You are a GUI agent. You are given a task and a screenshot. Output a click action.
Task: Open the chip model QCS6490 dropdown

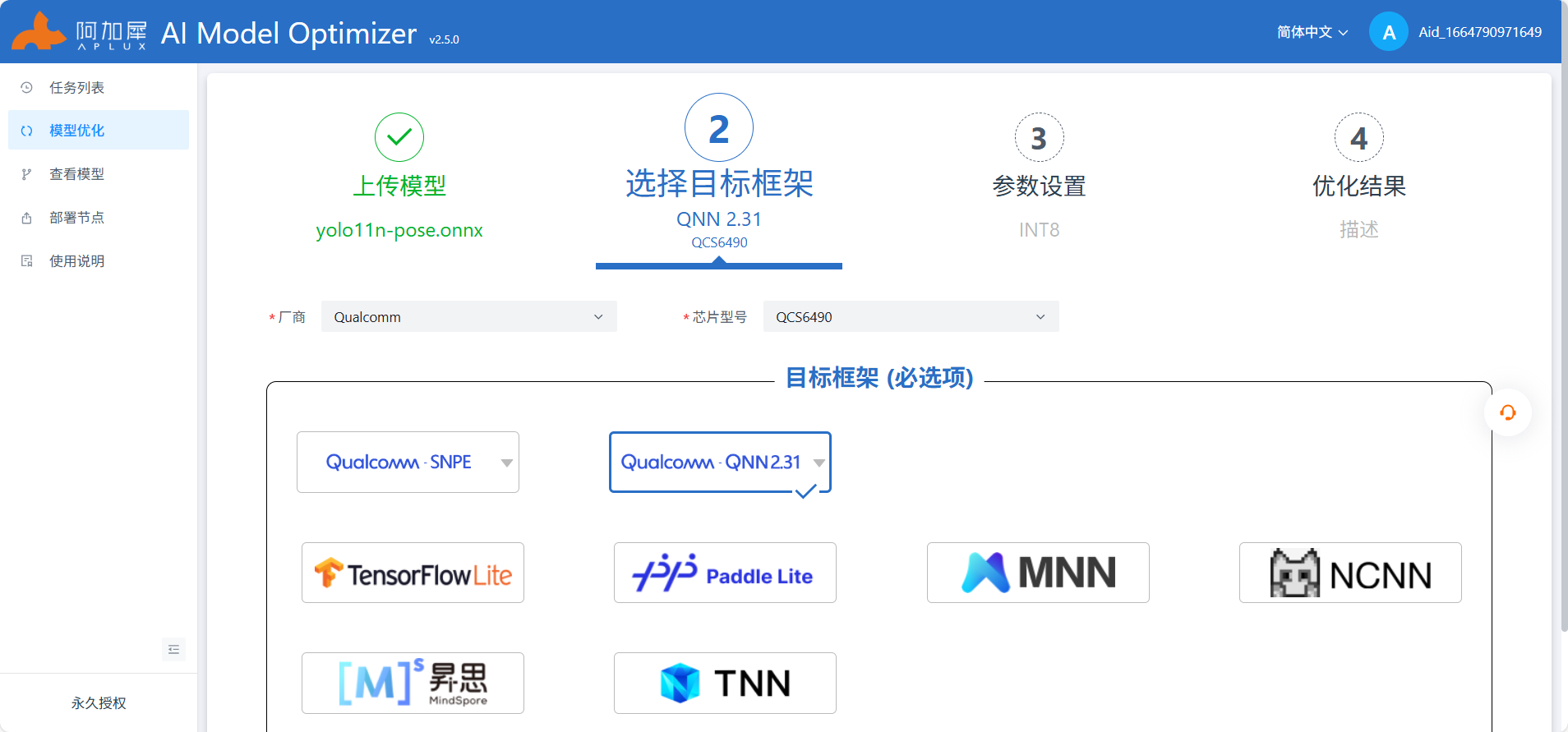tap(911, 316)
